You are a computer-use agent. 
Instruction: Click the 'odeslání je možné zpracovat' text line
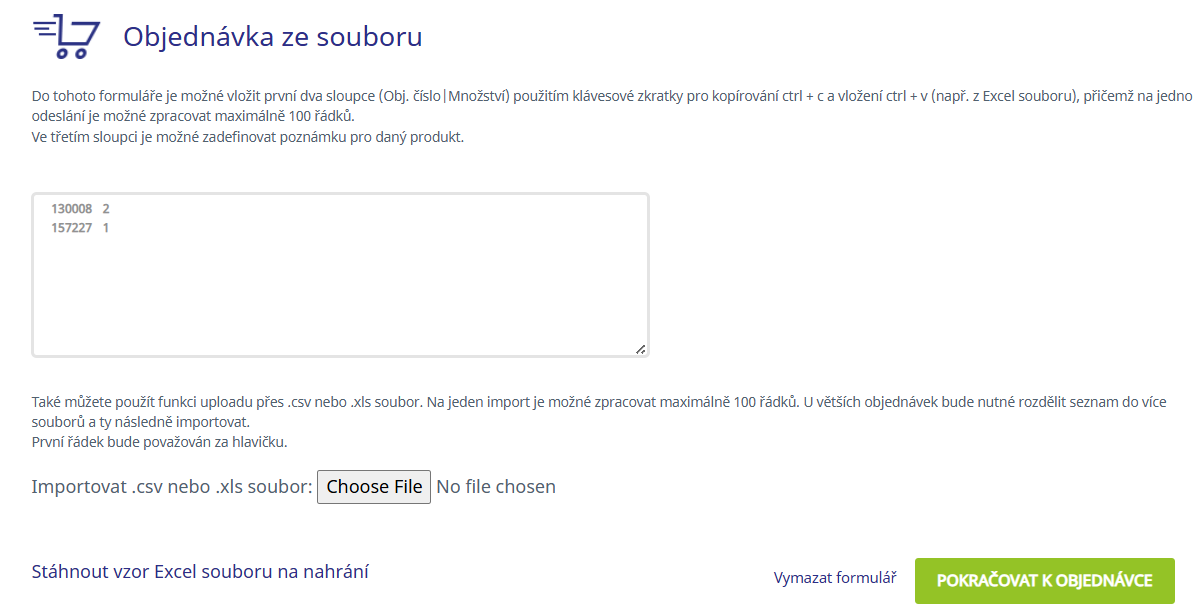(193, 116)
